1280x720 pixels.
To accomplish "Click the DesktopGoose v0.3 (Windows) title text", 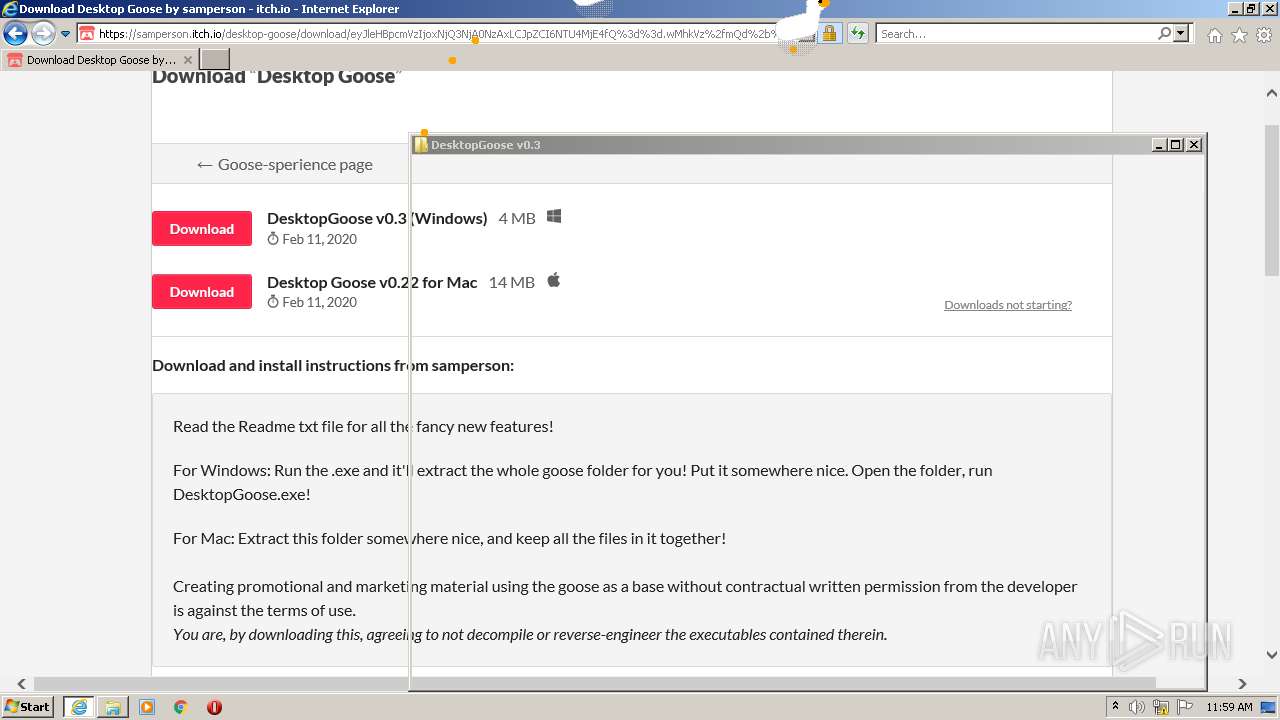I will tap(377, 218).
